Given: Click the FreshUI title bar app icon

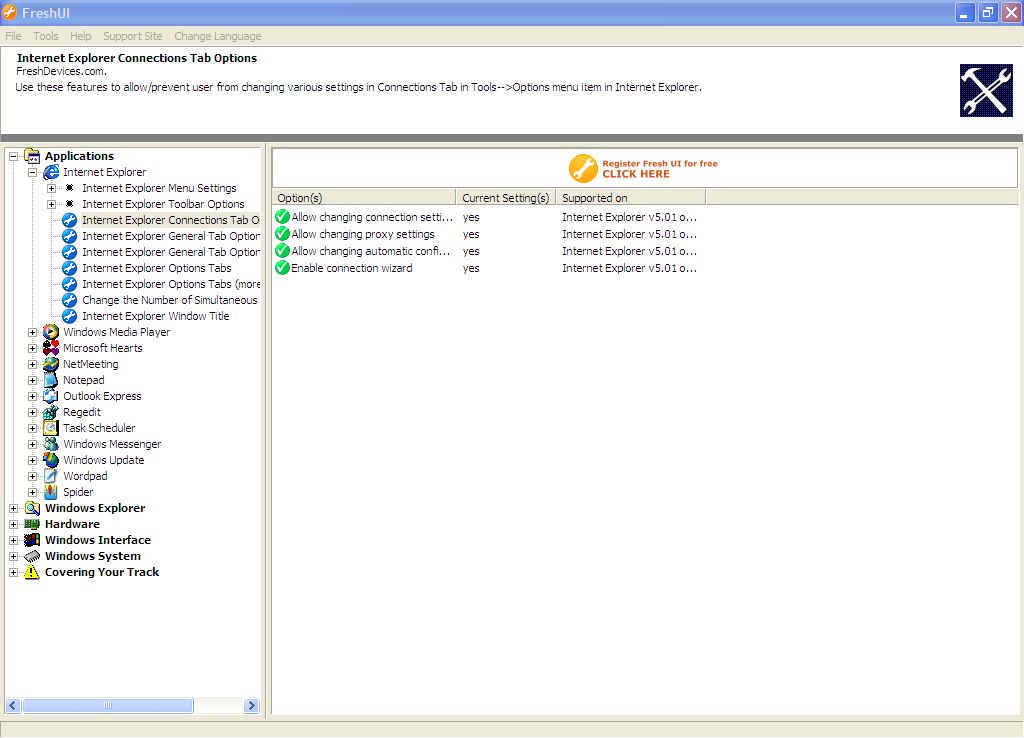Looking at the screenshot, I should pos(9,12).
